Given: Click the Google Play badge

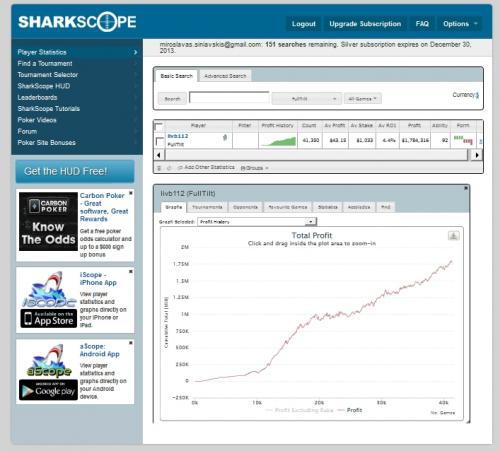Looking at the screenshot, I should tap(48, 390).
